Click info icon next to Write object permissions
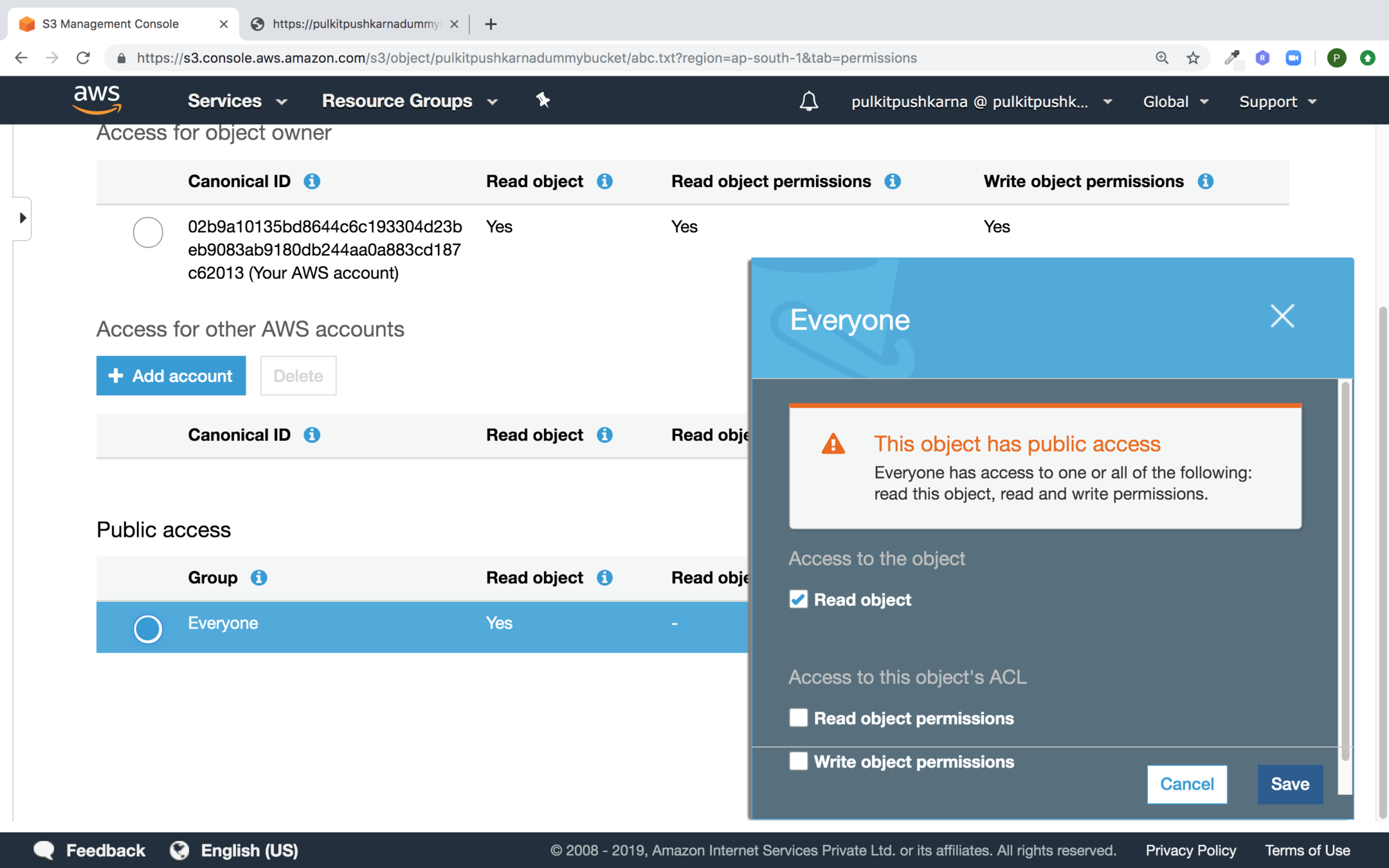The width and height of the screenshot is (1389, 868). [1205, 181]
